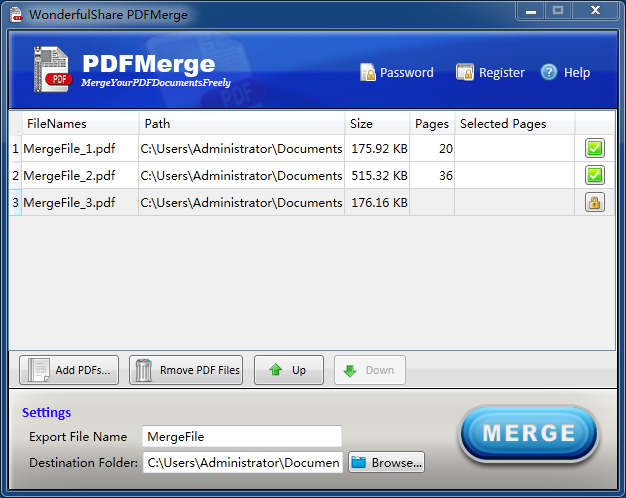Click the Down arrow button
626x498 pixels.
[369, 370]
